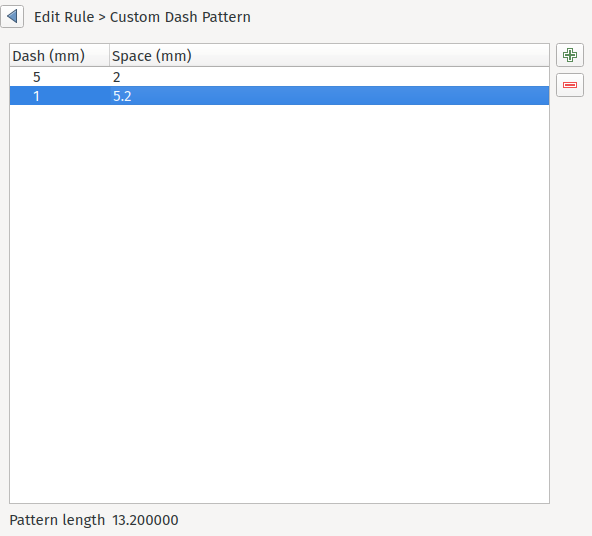Select the dash value 1 in highlighted row
Image resolution: width=592 pixels, height=536 pixels.
60,96
